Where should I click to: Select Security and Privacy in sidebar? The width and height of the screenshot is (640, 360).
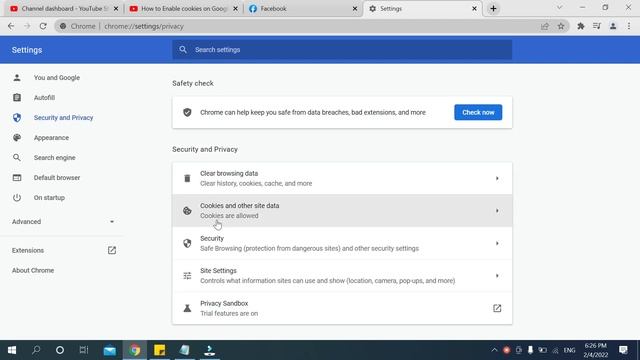pyautogui.click(x=63, y=118)
